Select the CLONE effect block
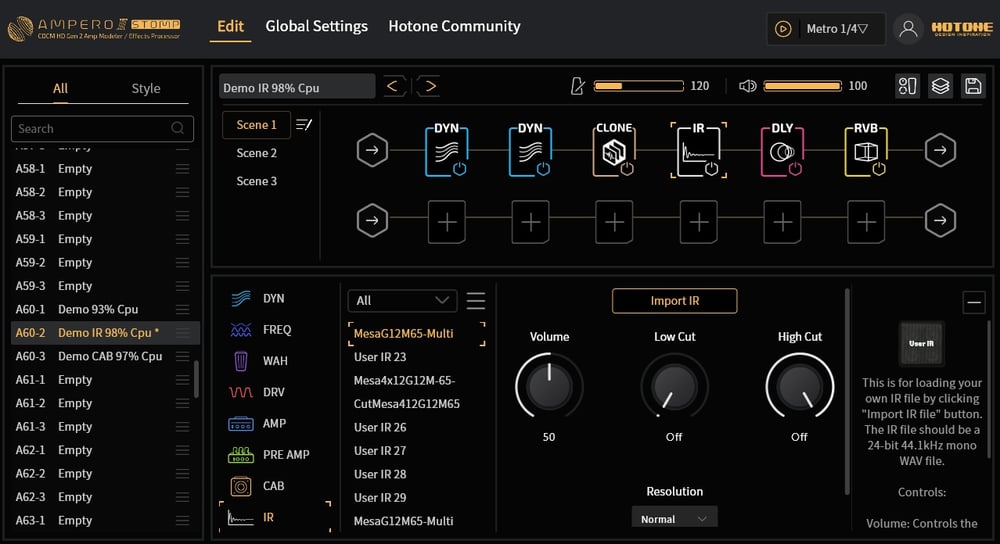 pos(614,151)
